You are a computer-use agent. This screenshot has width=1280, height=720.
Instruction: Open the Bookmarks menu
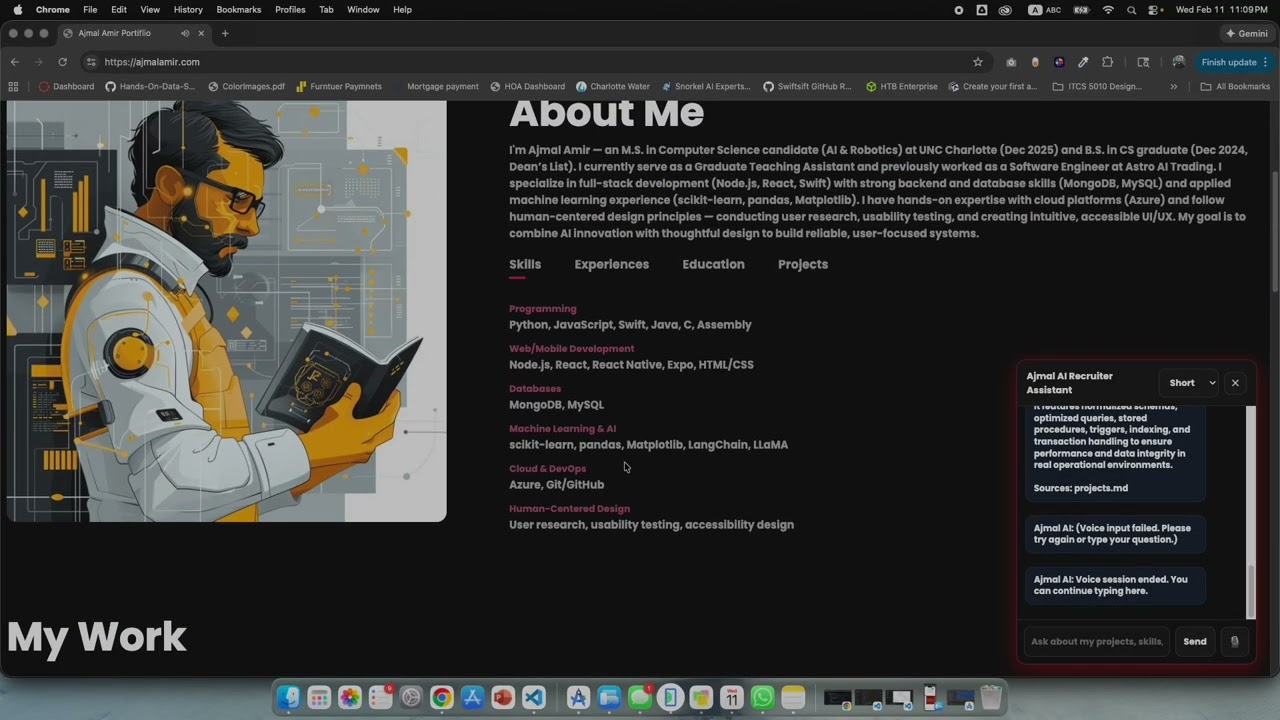[239, 9]
